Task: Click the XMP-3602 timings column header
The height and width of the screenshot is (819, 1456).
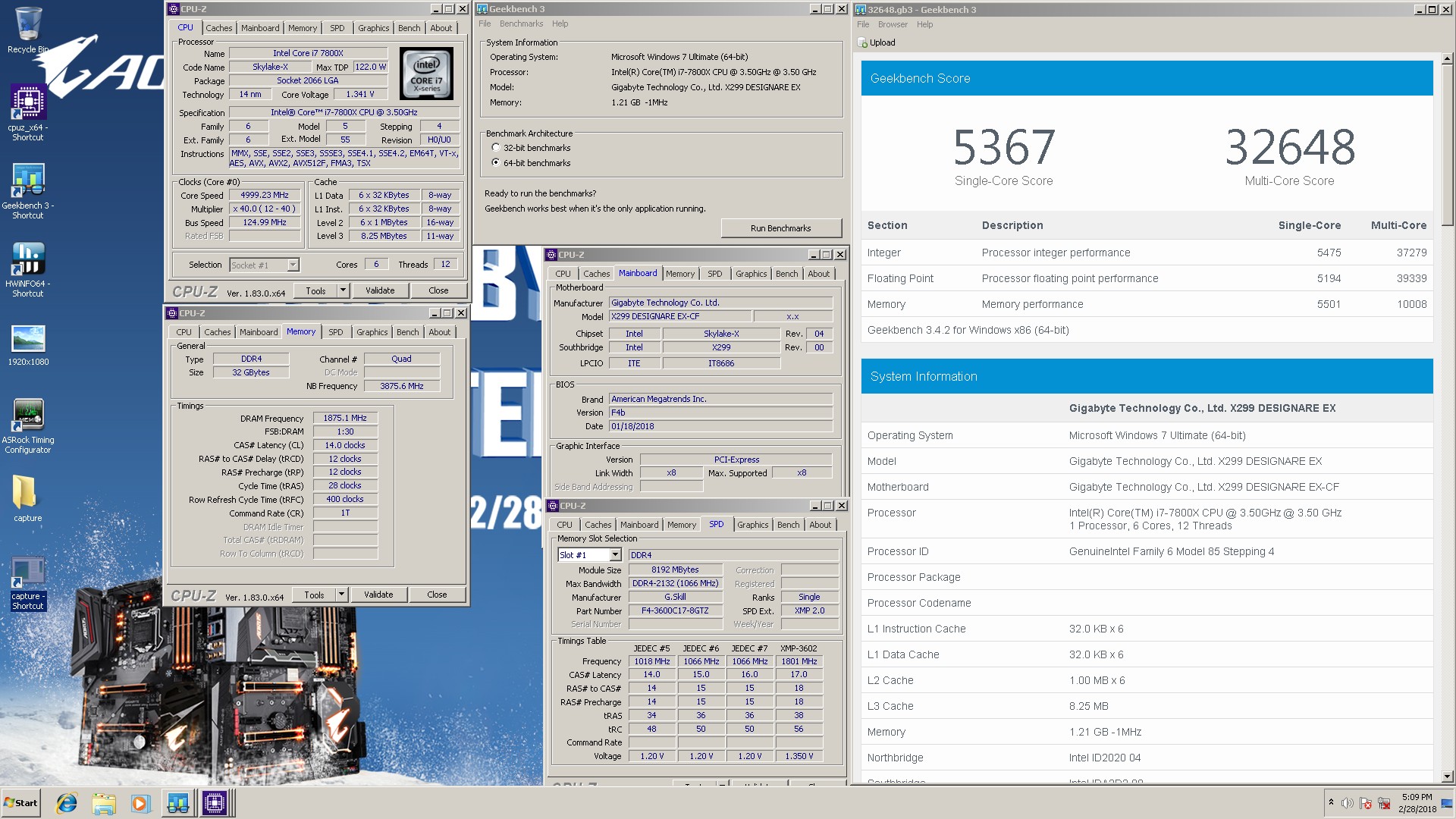Action: click(799, 648)
